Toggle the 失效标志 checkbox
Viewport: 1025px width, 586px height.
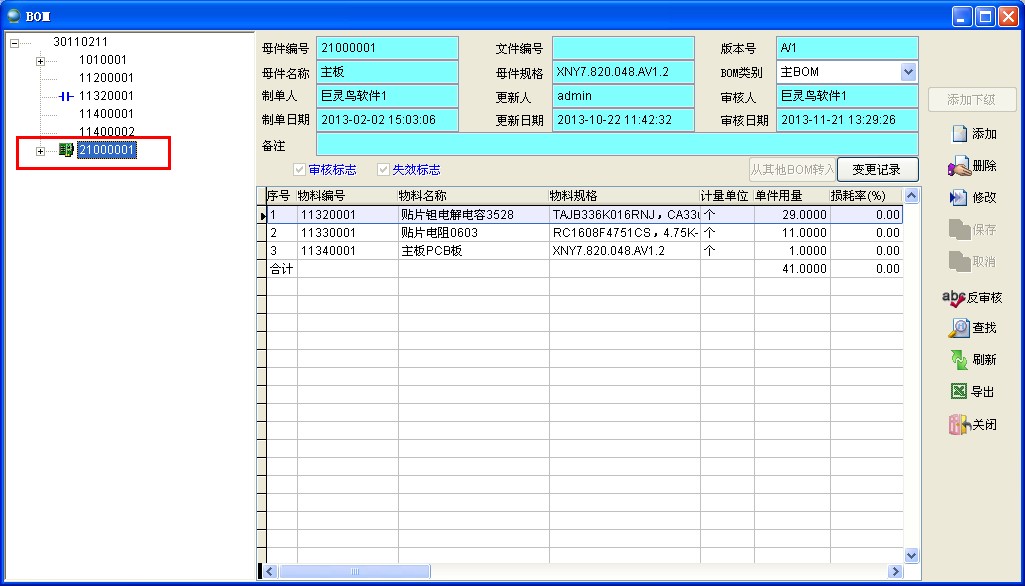point(383,170)
